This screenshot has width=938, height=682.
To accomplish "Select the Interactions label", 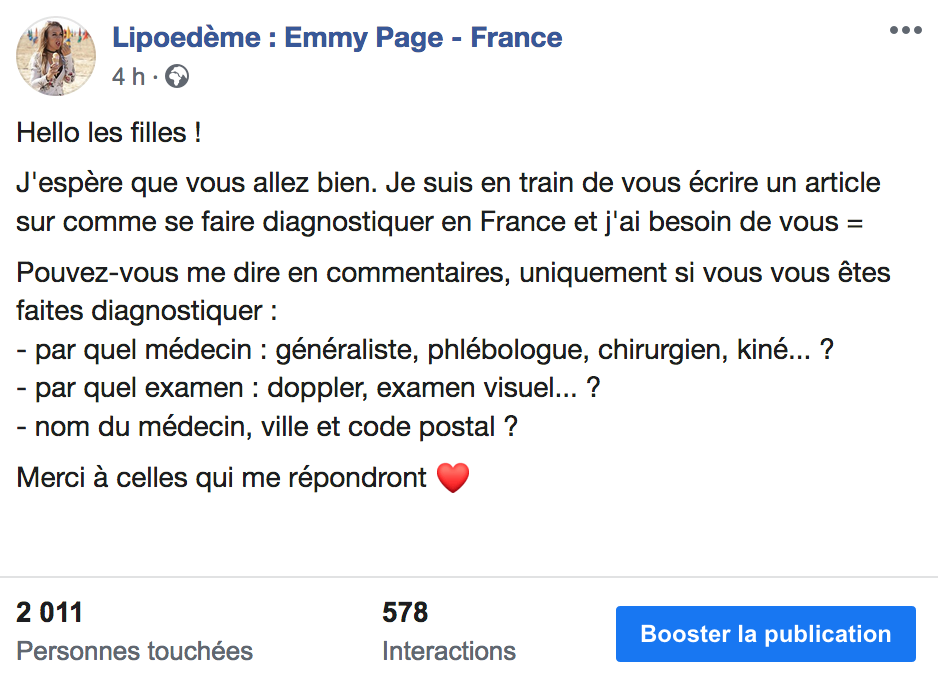I will coord(449,651).
